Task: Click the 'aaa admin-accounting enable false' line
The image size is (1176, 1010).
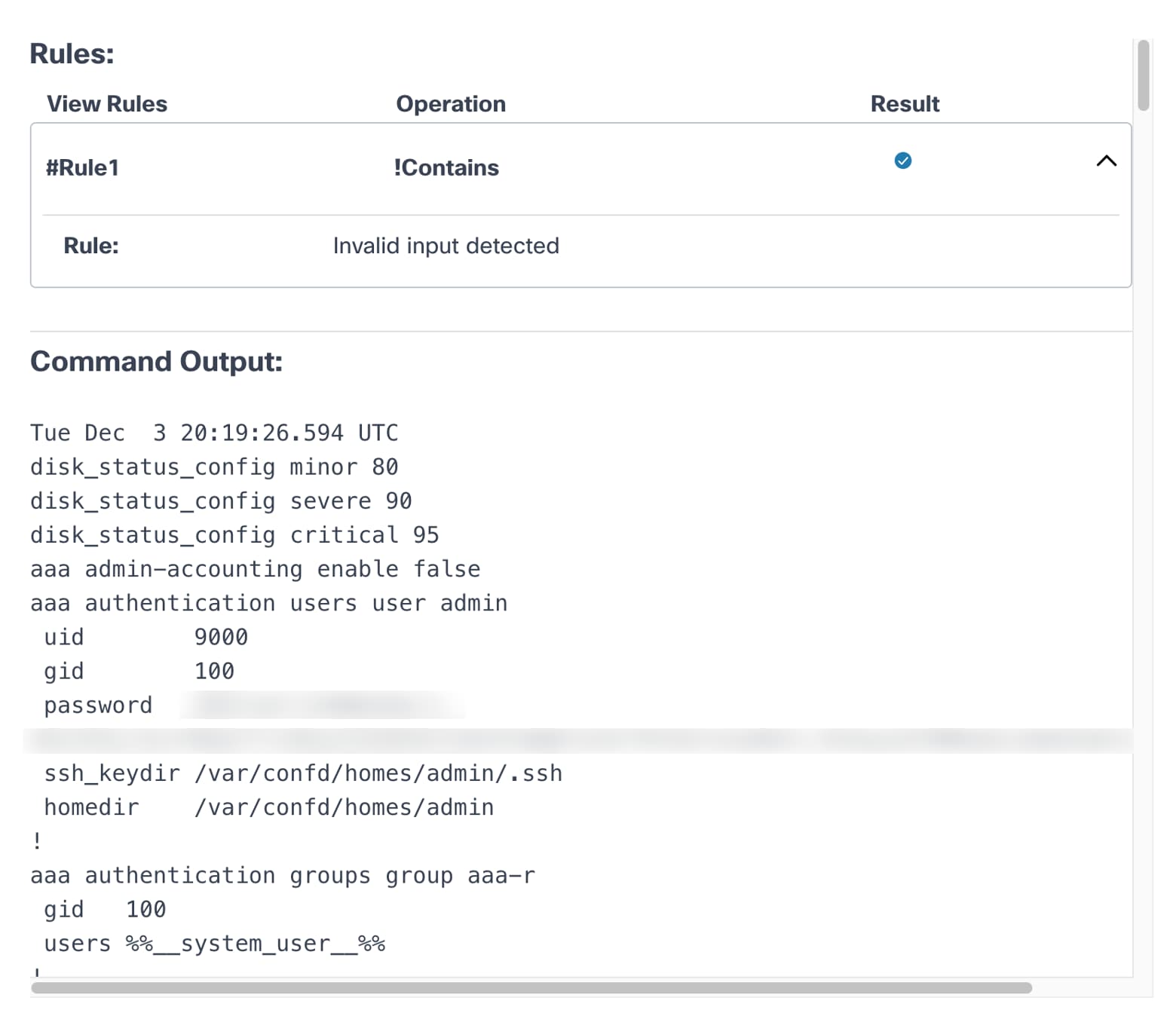Action: click(255, 569)
